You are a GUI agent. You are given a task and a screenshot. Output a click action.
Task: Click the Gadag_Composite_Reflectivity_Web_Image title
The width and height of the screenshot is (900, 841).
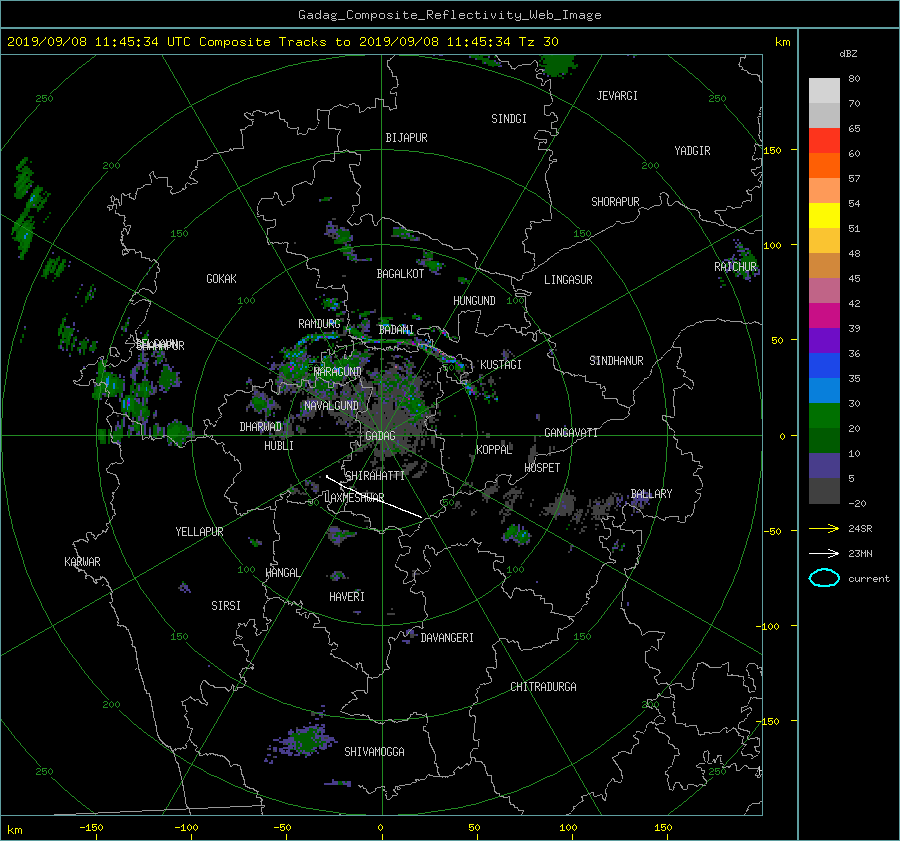click(x=449, y=14)
